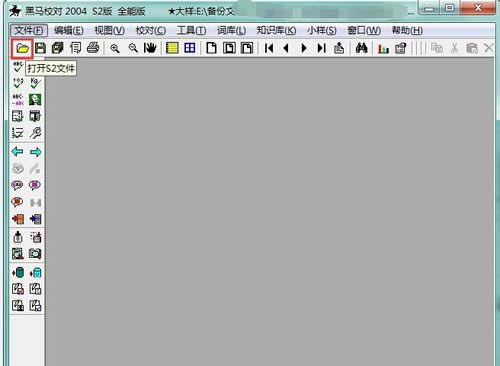
Task: Click the blue arrow grey import icon
Action: pyautogui.click(x=35, y=219)
